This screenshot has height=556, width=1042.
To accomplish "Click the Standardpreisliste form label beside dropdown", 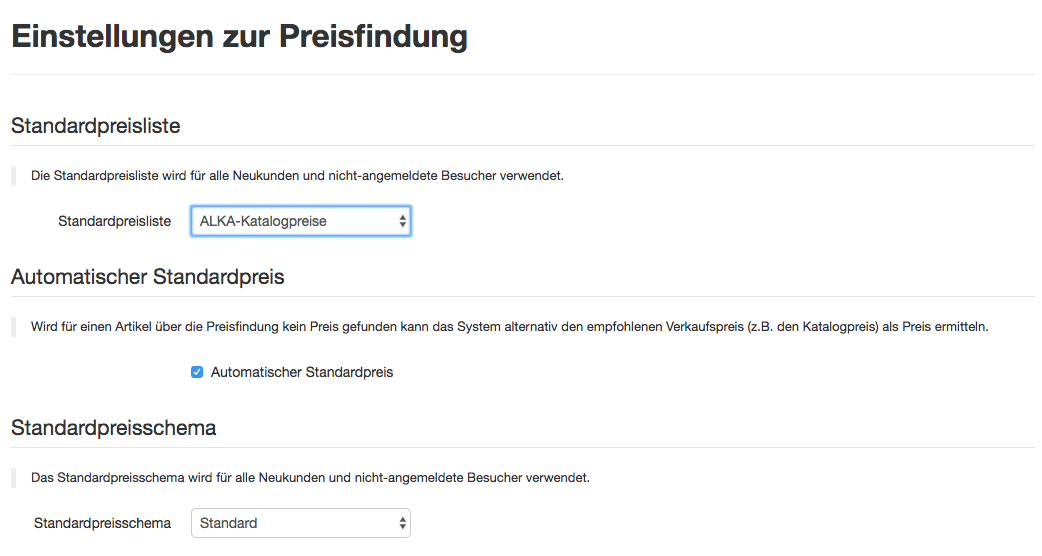I will pyautogui.click(x=114, y=221).
